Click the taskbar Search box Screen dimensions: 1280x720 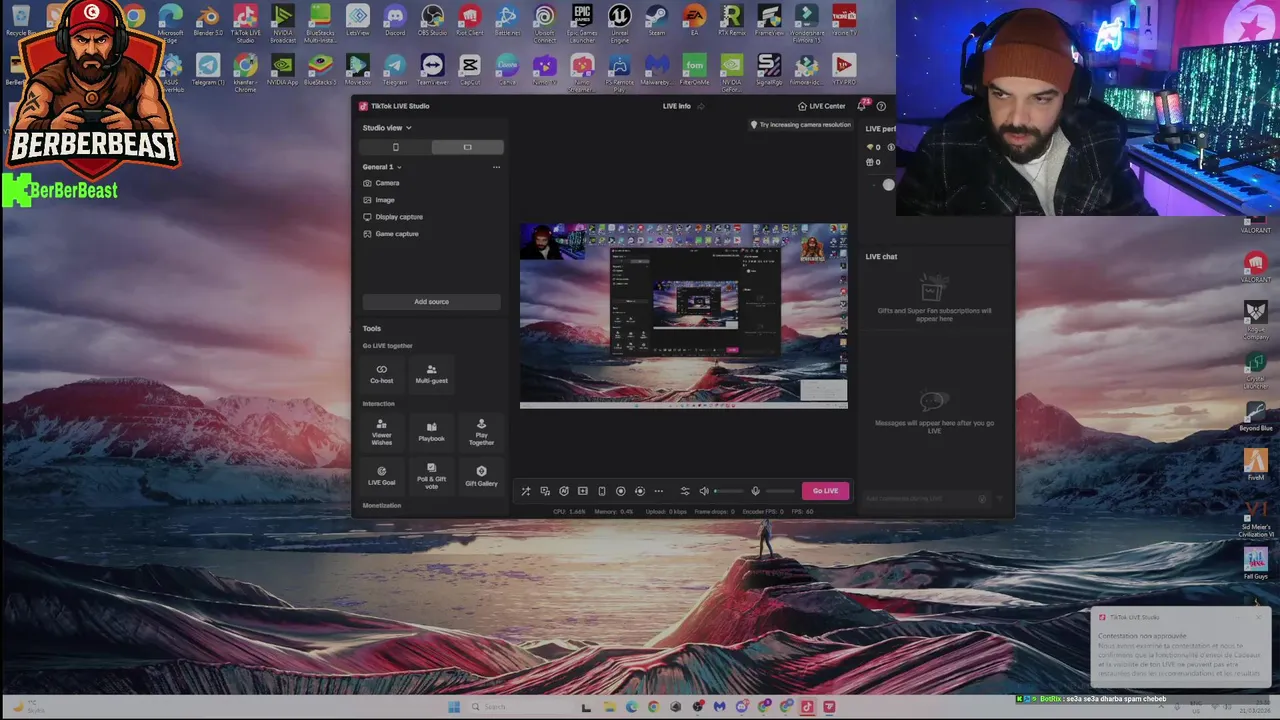[x=520, y=707]
